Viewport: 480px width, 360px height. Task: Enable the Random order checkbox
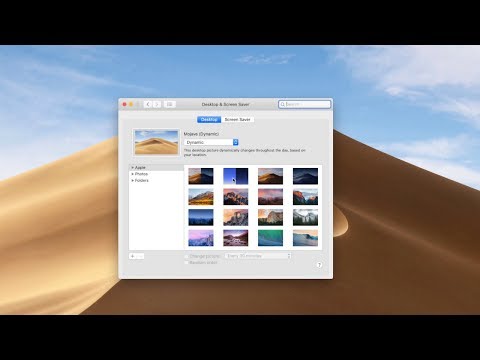pos(186,263)
